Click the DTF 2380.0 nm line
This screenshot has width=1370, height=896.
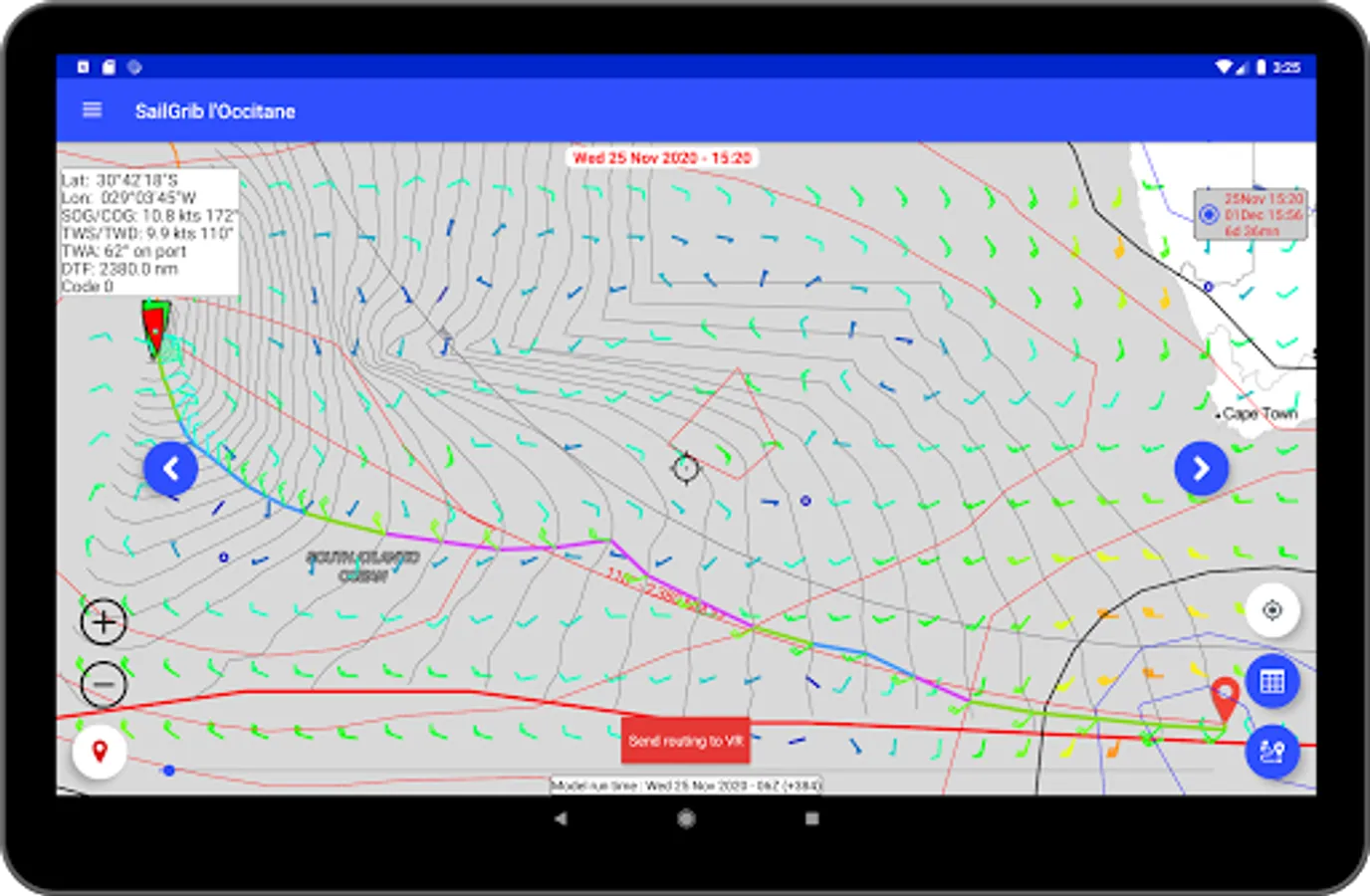click(119, 270)
